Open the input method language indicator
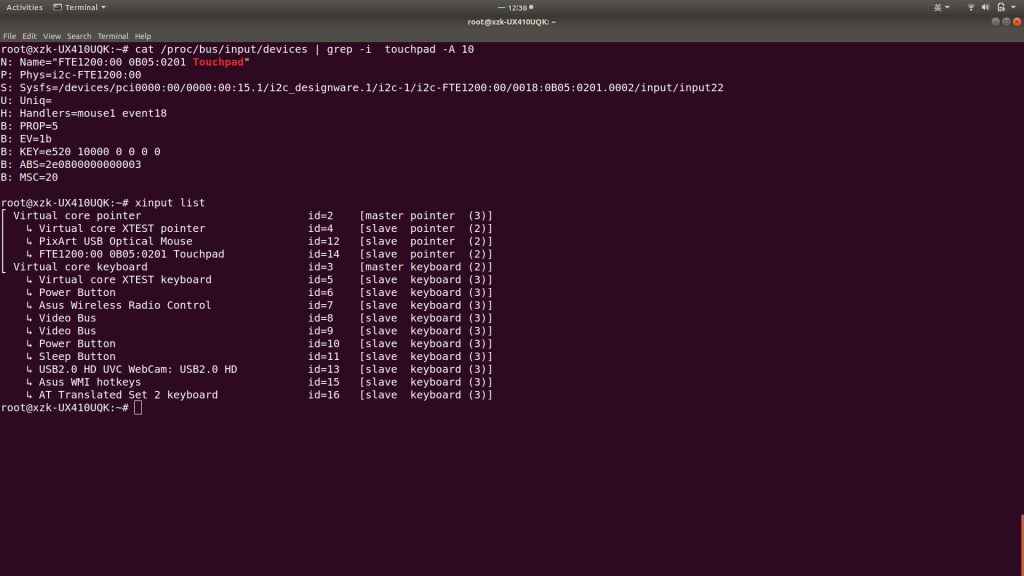 coord(942,8)
